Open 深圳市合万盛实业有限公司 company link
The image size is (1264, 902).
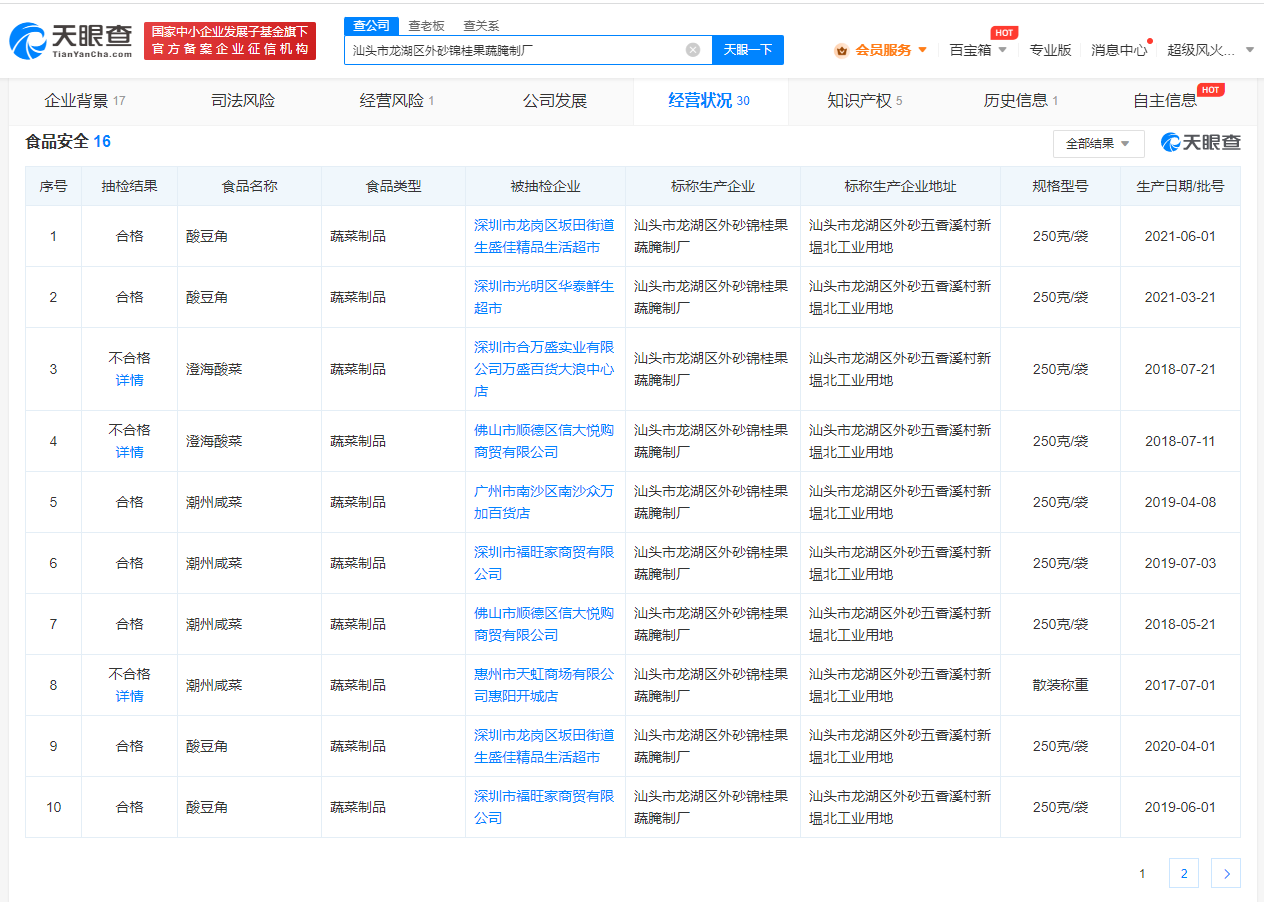coord(544,369)
